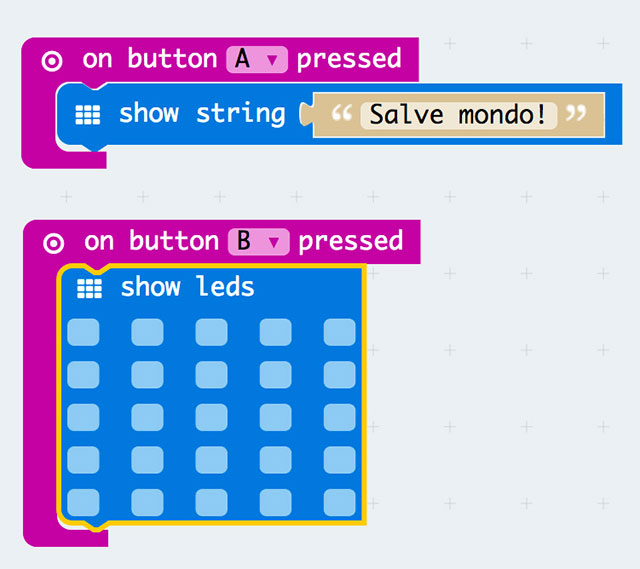The width and height of the screenshot is (640, 569).
Task: Toggle top-left LED in the grid
Action: point(83,332)
